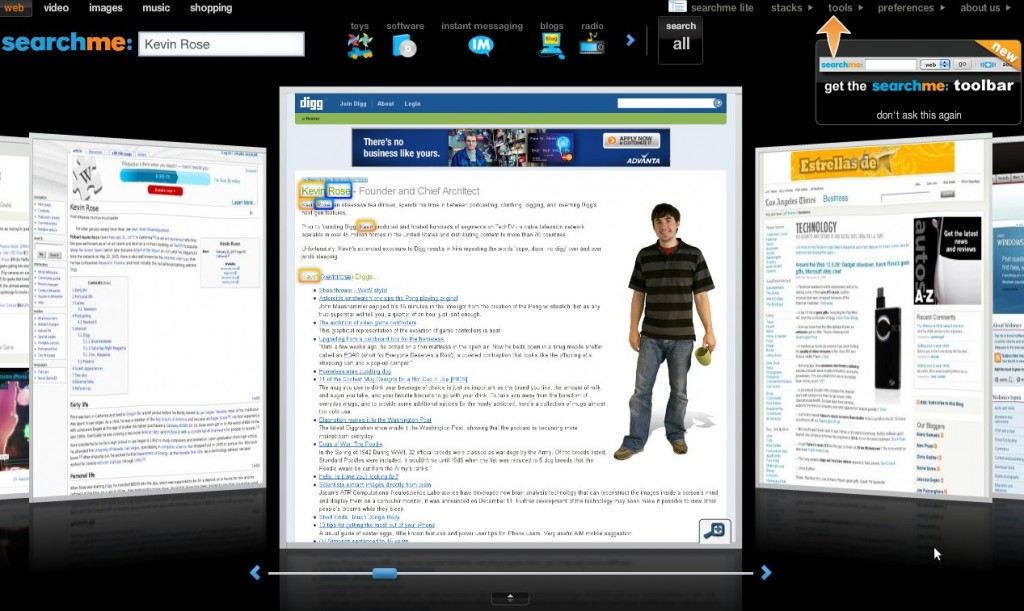
Task: Click the results slider track right side
Action: (x=575, y=573)
